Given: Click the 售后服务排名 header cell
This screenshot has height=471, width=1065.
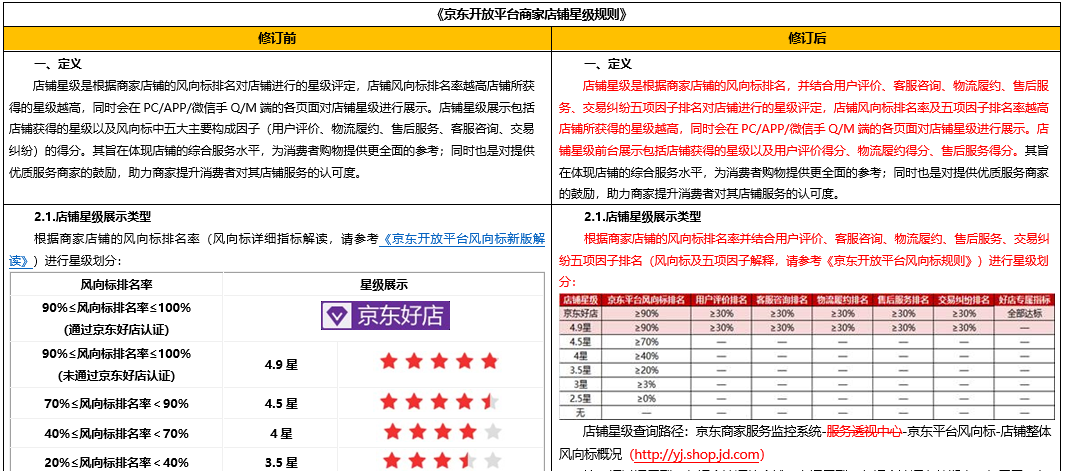Looking at the screenshot, I should pyautogui.click(x=903, y=300).
